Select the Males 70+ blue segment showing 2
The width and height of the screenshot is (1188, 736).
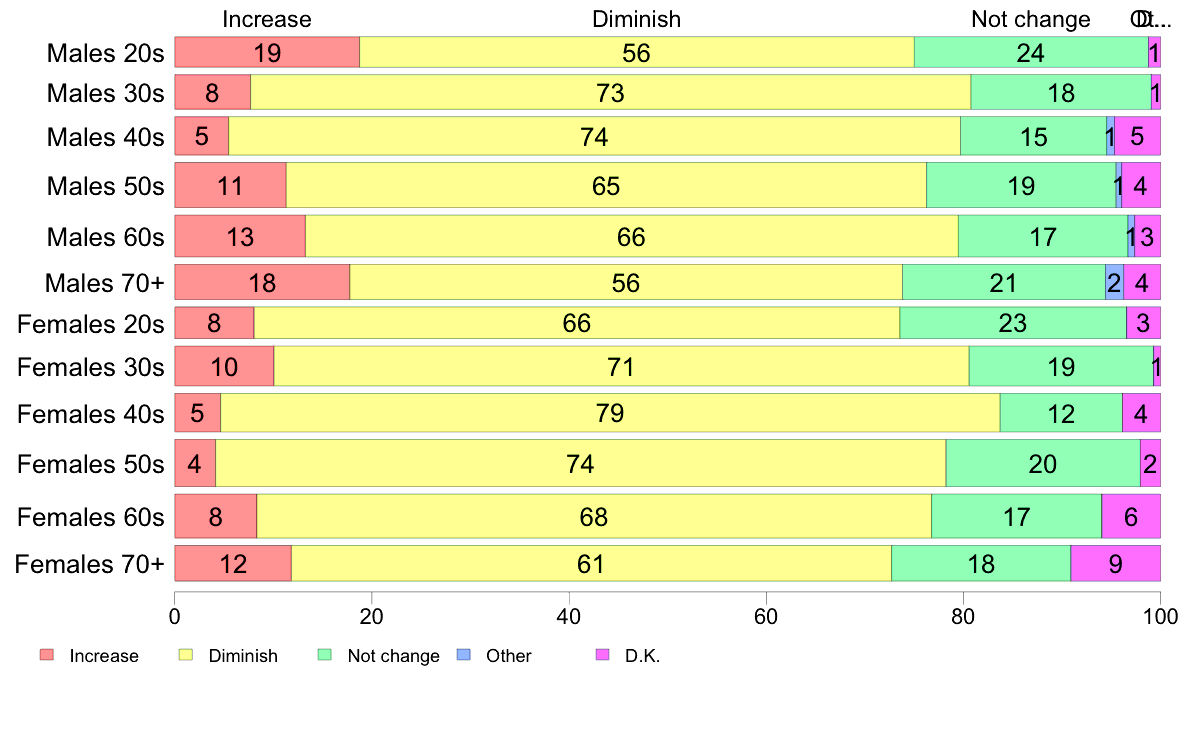coord(1114,283)
